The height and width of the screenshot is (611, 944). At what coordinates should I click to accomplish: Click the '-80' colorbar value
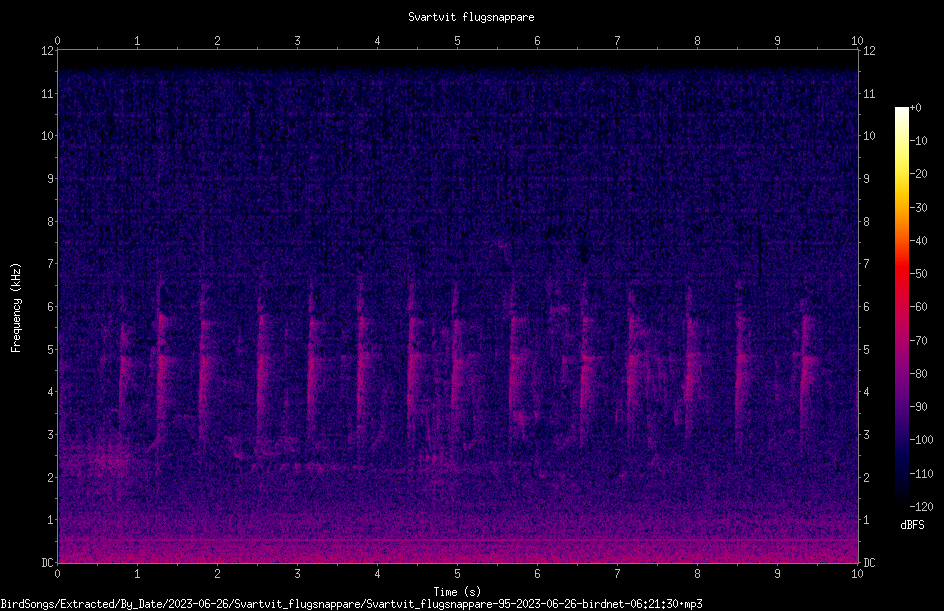[x=918, y=374]
